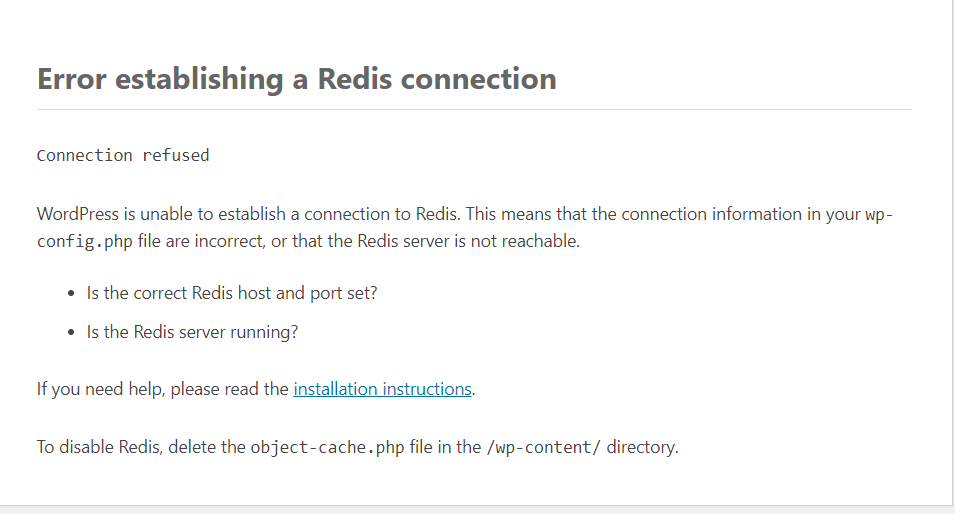Click the object-cache.php filename text
955x514 pixels.
tap(328, 448)
